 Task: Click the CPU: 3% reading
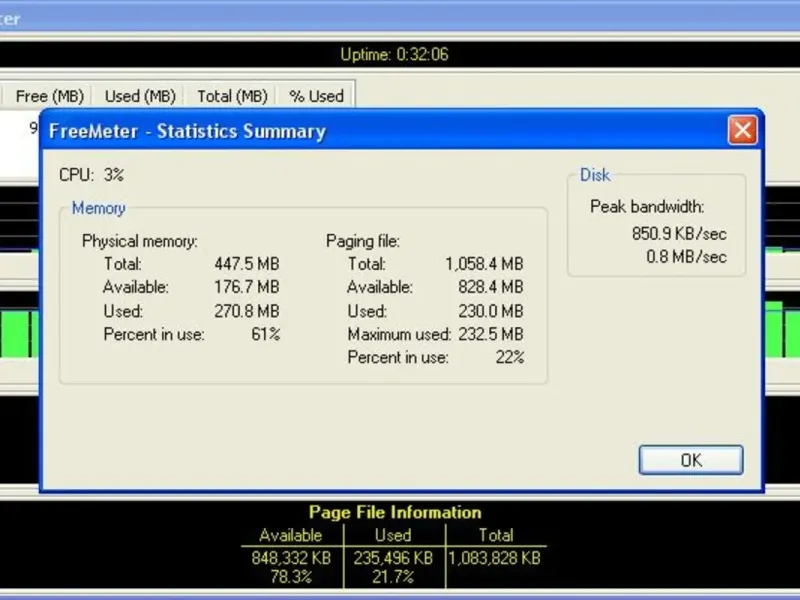[91, 175]
